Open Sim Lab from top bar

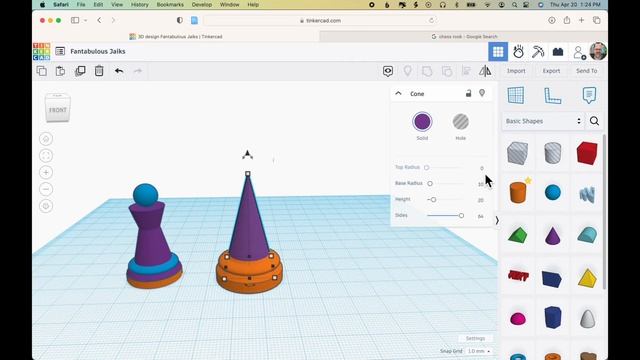(x=518, y=52)
